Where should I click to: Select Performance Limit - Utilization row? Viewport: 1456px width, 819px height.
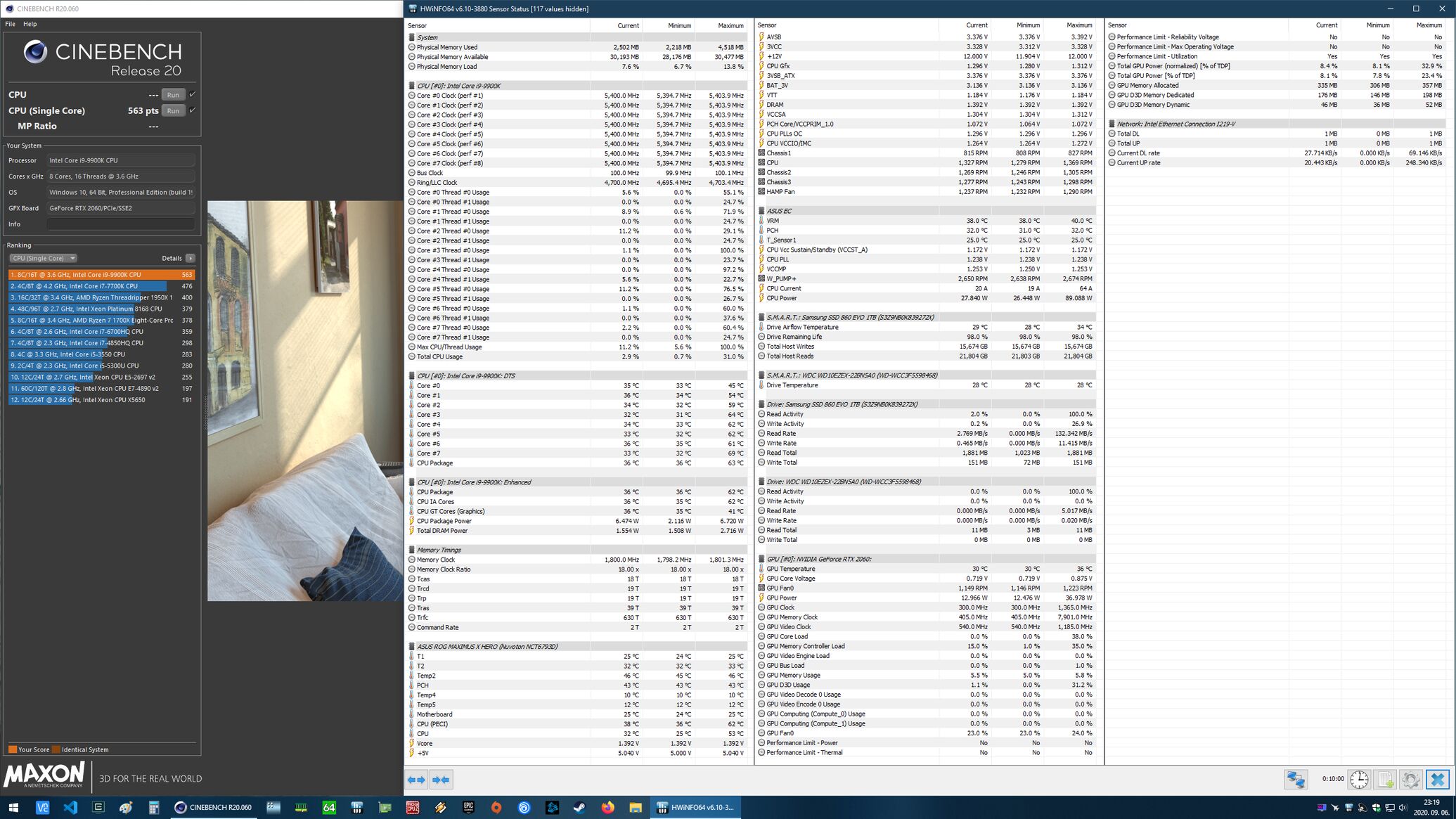click(x=1276, y=56)
